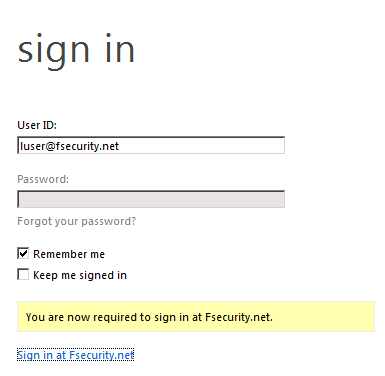
Task: Enable the Keep me signed in checkbox
Action: (x=23, y=274)
